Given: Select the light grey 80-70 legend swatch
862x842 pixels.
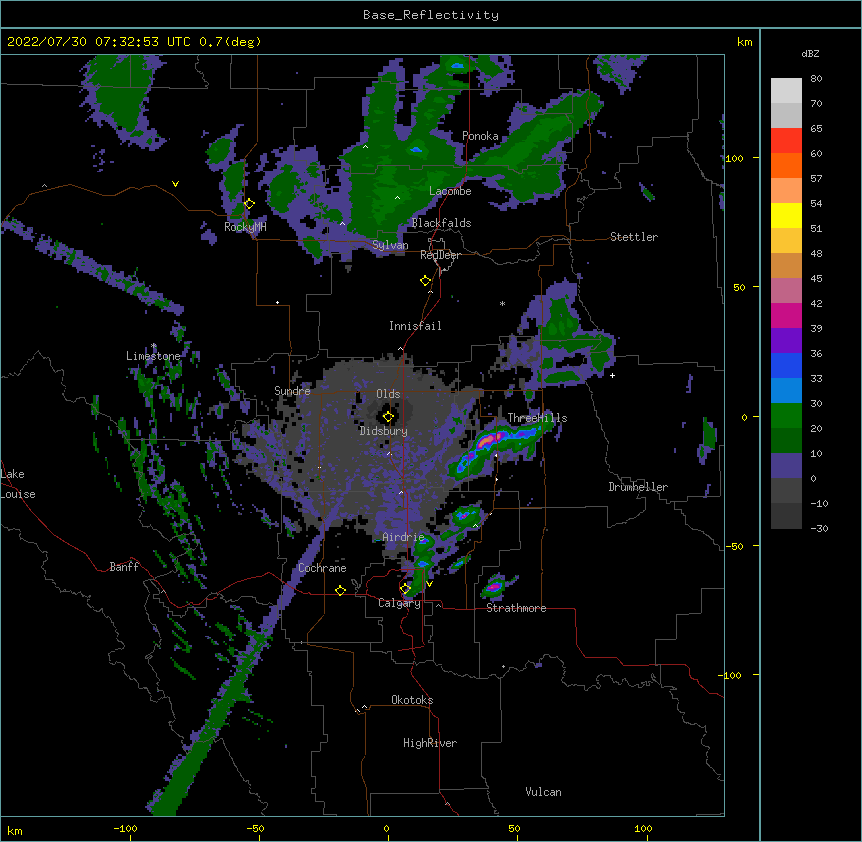Looking at the screenshot, I should [x=786, y=91].
